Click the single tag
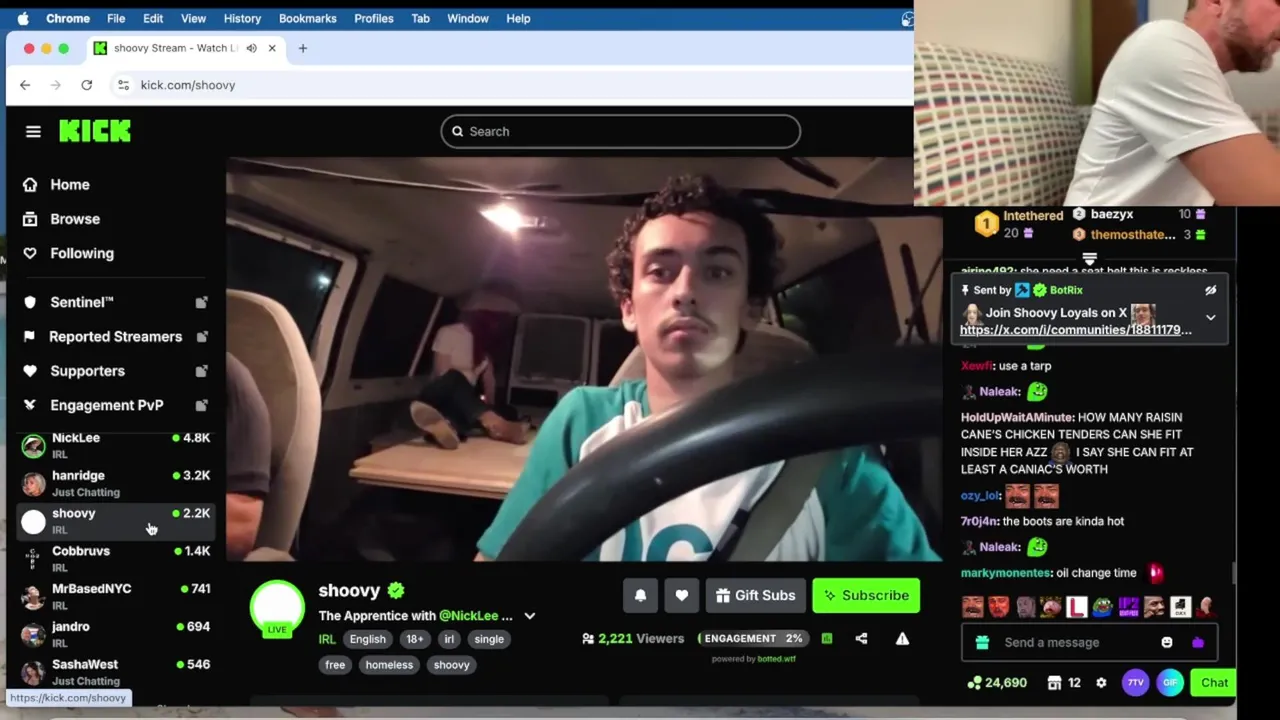The width and height of the screenshot is (1280, 720). click(489, 639)
